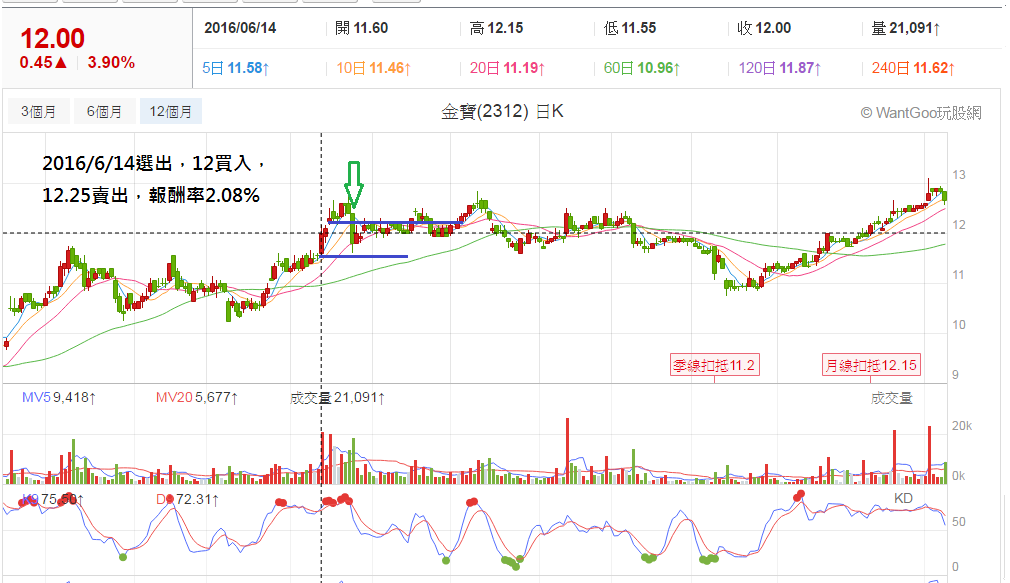Click the red up triangle price change icon

[x=61, y=62]
